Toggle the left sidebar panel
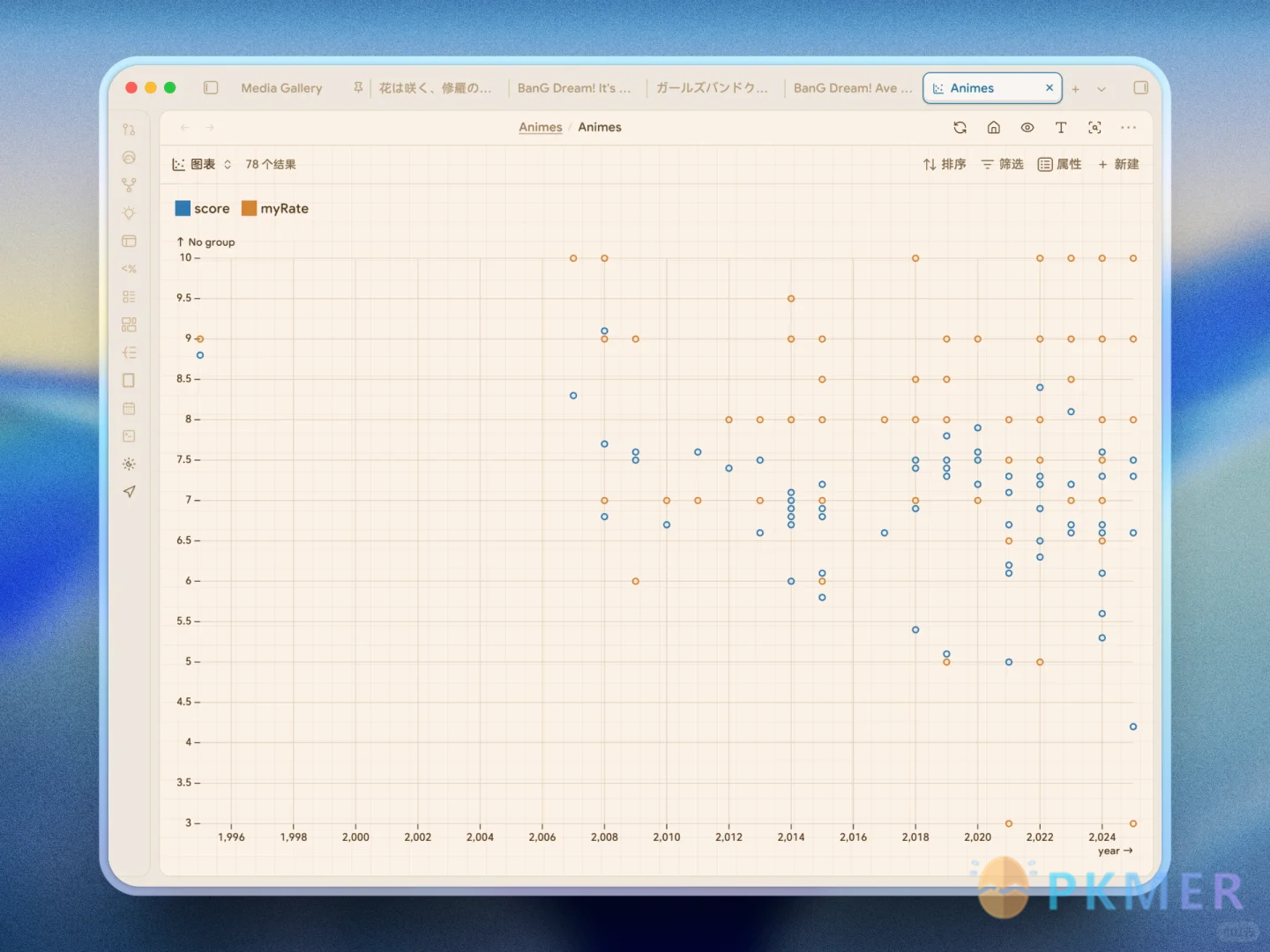The image size is (1270, 952). click(211, 88)
